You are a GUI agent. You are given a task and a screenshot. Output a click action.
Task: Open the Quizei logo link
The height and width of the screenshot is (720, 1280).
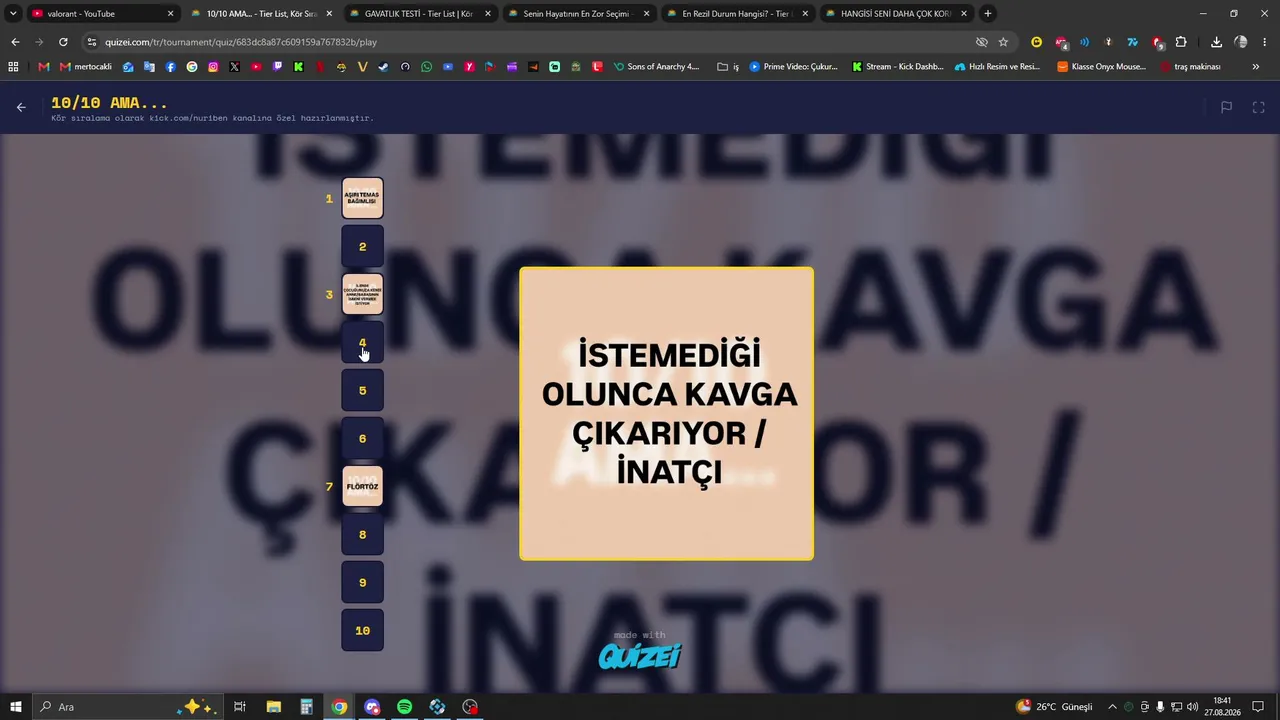point(640,655)
